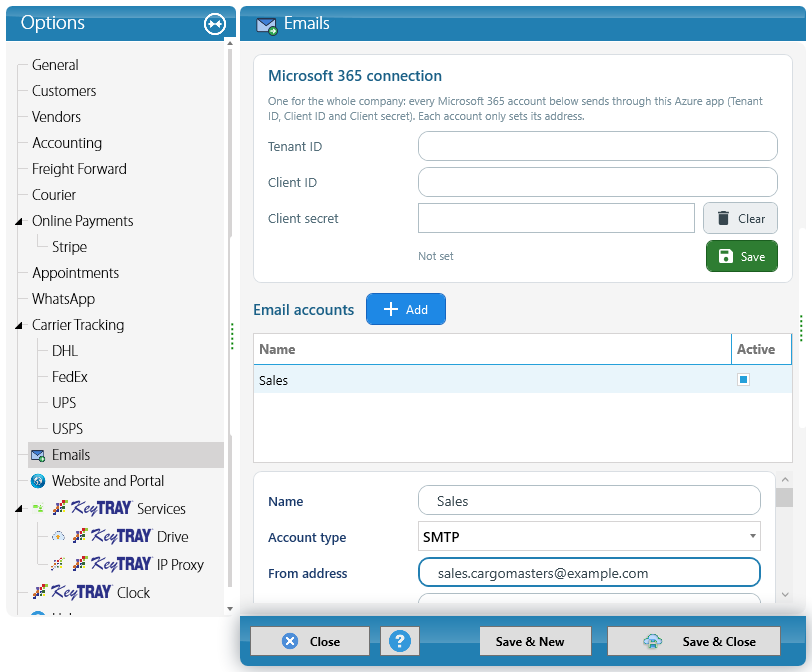Click the Microsoft 365 connection heading
Viewport: 812px width, 672px height.
click(355, 76)
